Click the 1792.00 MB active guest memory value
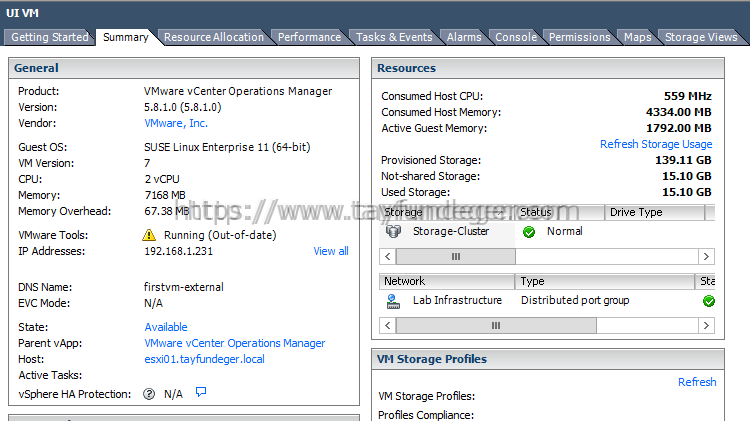 [678, 128]
